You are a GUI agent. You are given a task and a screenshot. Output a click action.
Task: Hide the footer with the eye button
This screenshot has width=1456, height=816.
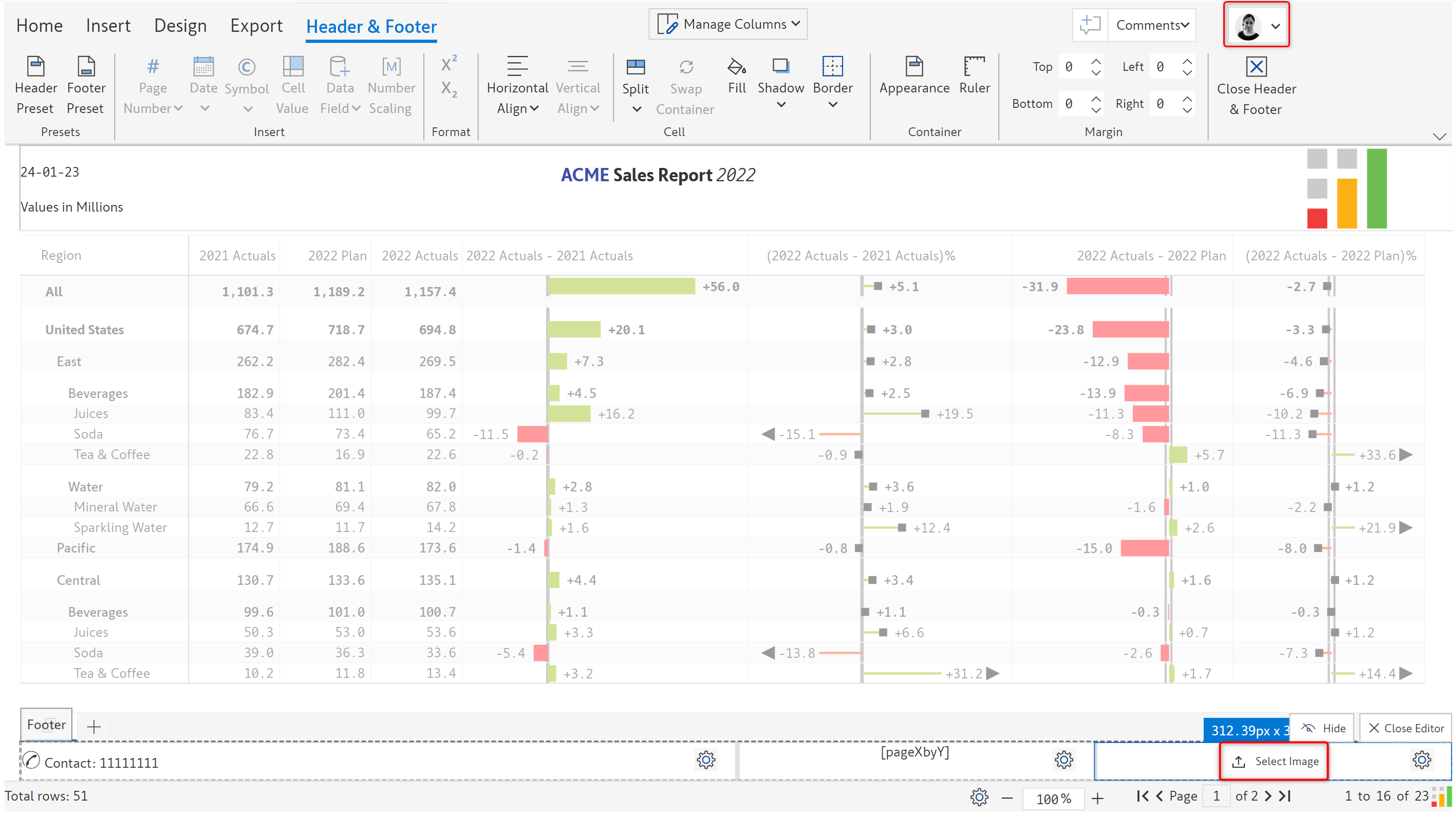point(1322,728)
